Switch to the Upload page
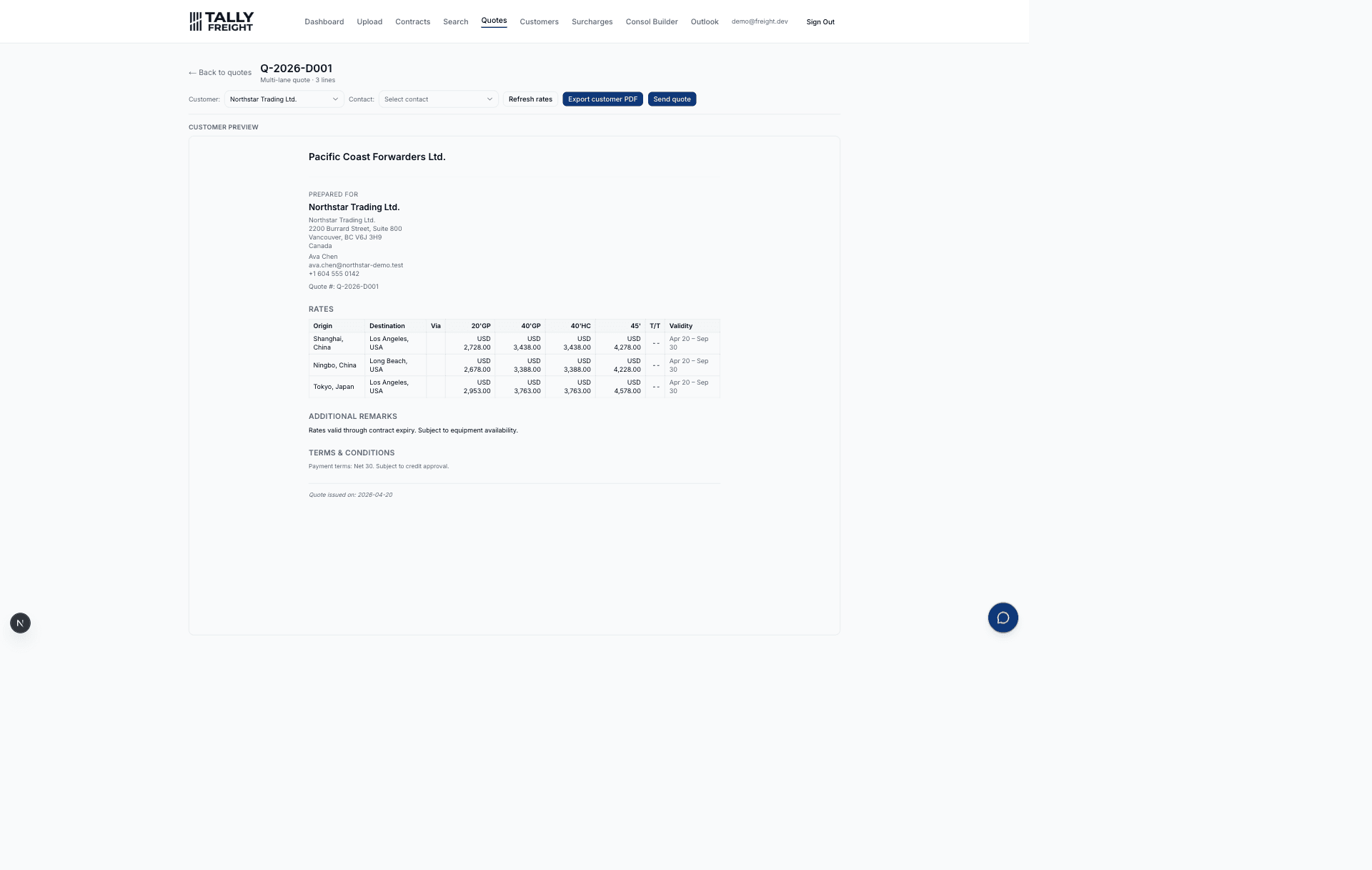The width and height of the screenshot is (1372, 870). click(x=369, y=22)
